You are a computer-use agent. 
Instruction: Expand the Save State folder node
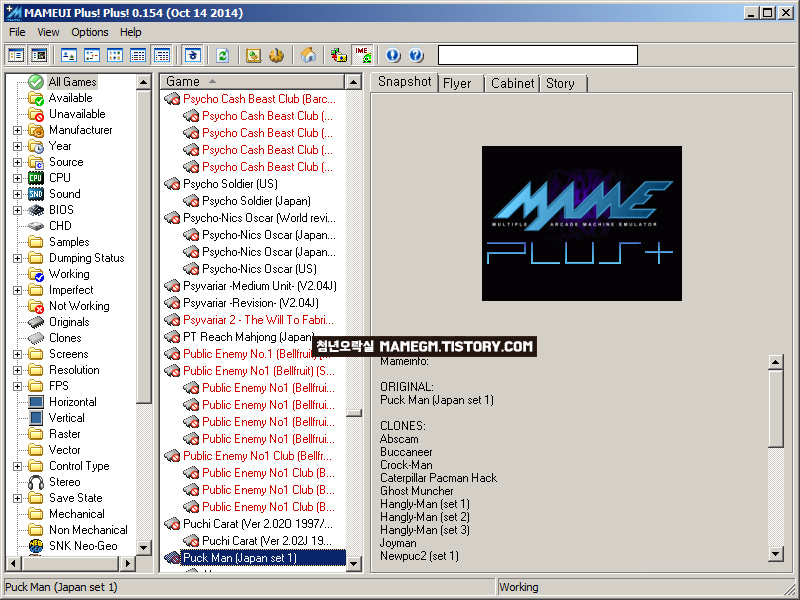point(17,498)
